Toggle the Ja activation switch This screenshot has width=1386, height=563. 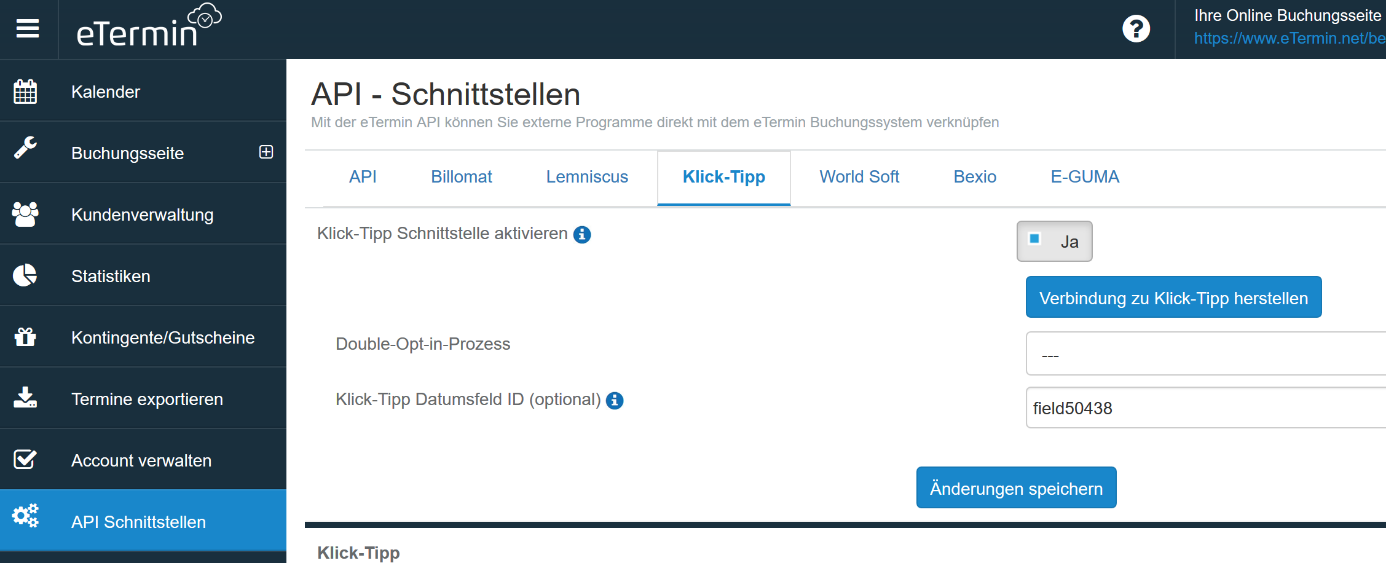coord(1055,242)
